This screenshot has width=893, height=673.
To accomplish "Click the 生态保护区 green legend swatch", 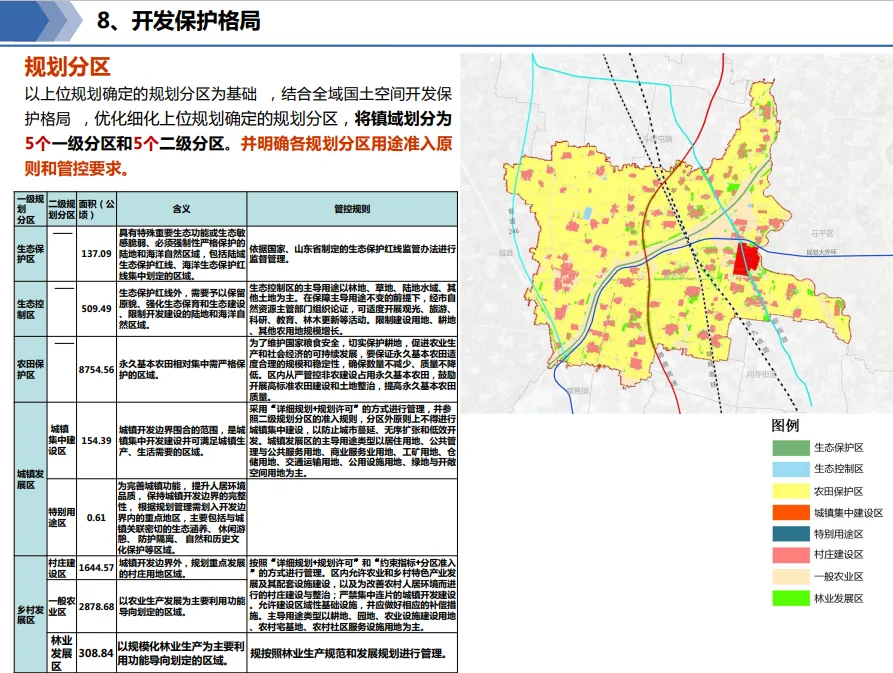I will point(789,446).
